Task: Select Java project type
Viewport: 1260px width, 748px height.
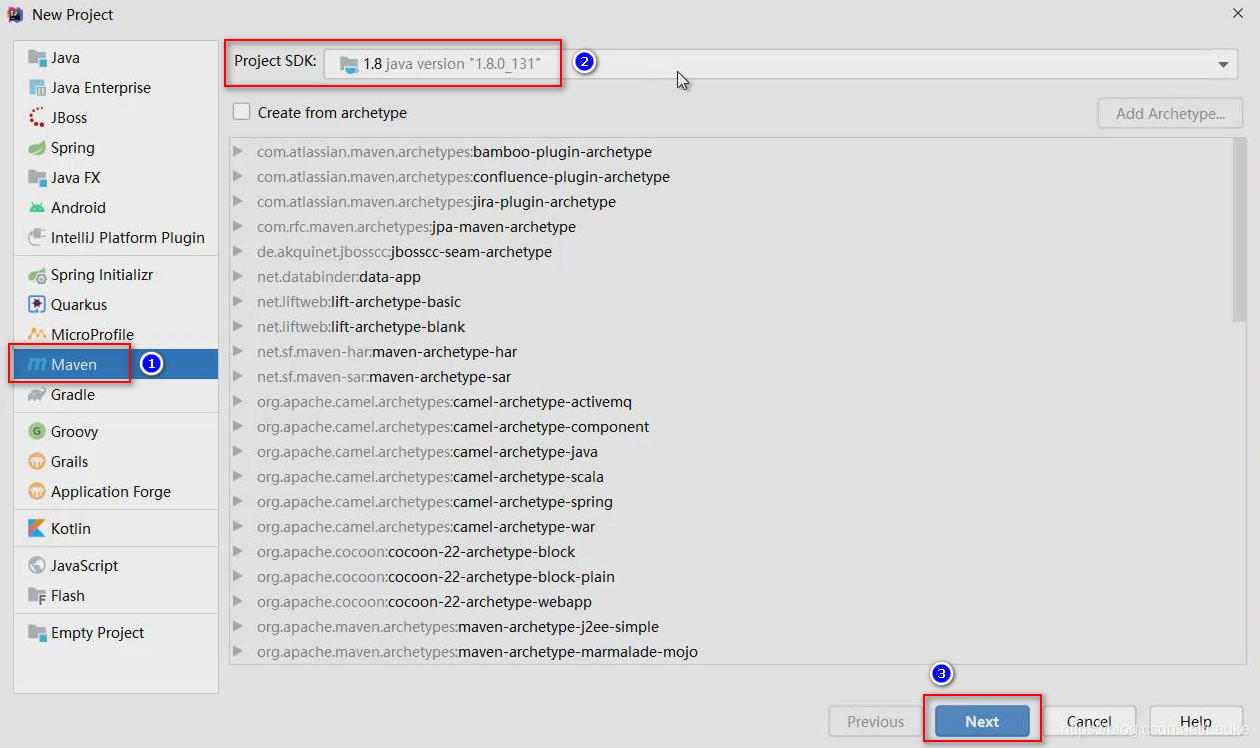Action: pyautogui.click(x=116, y=58)
